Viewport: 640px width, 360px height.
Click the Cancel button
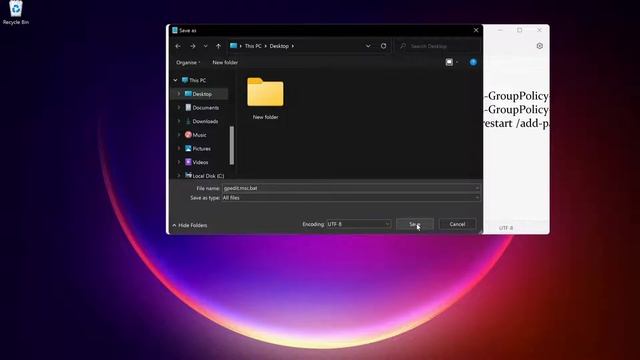pyautogui.click(x=457, y=224)
